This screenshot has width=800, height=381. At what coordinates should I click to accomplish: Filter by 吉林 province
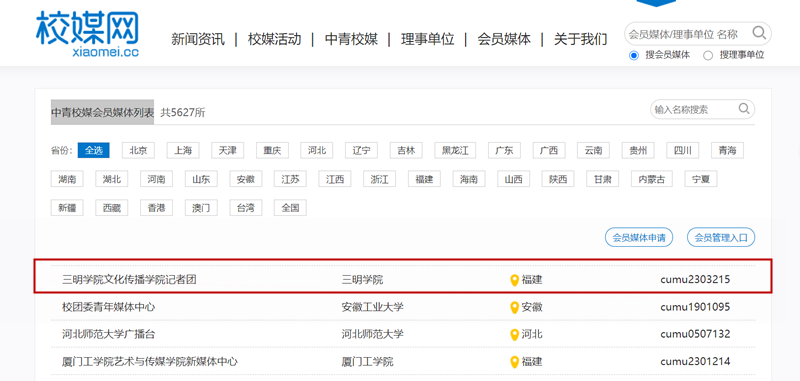(x=406, y=150)
